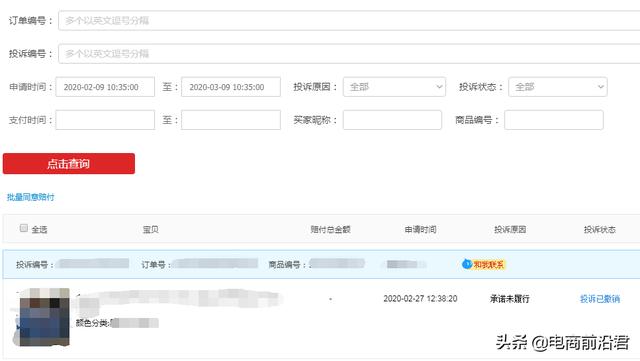Click the 商品编号 input field
Viewport: 640px width, 361px height.
(x=554, y=120)
